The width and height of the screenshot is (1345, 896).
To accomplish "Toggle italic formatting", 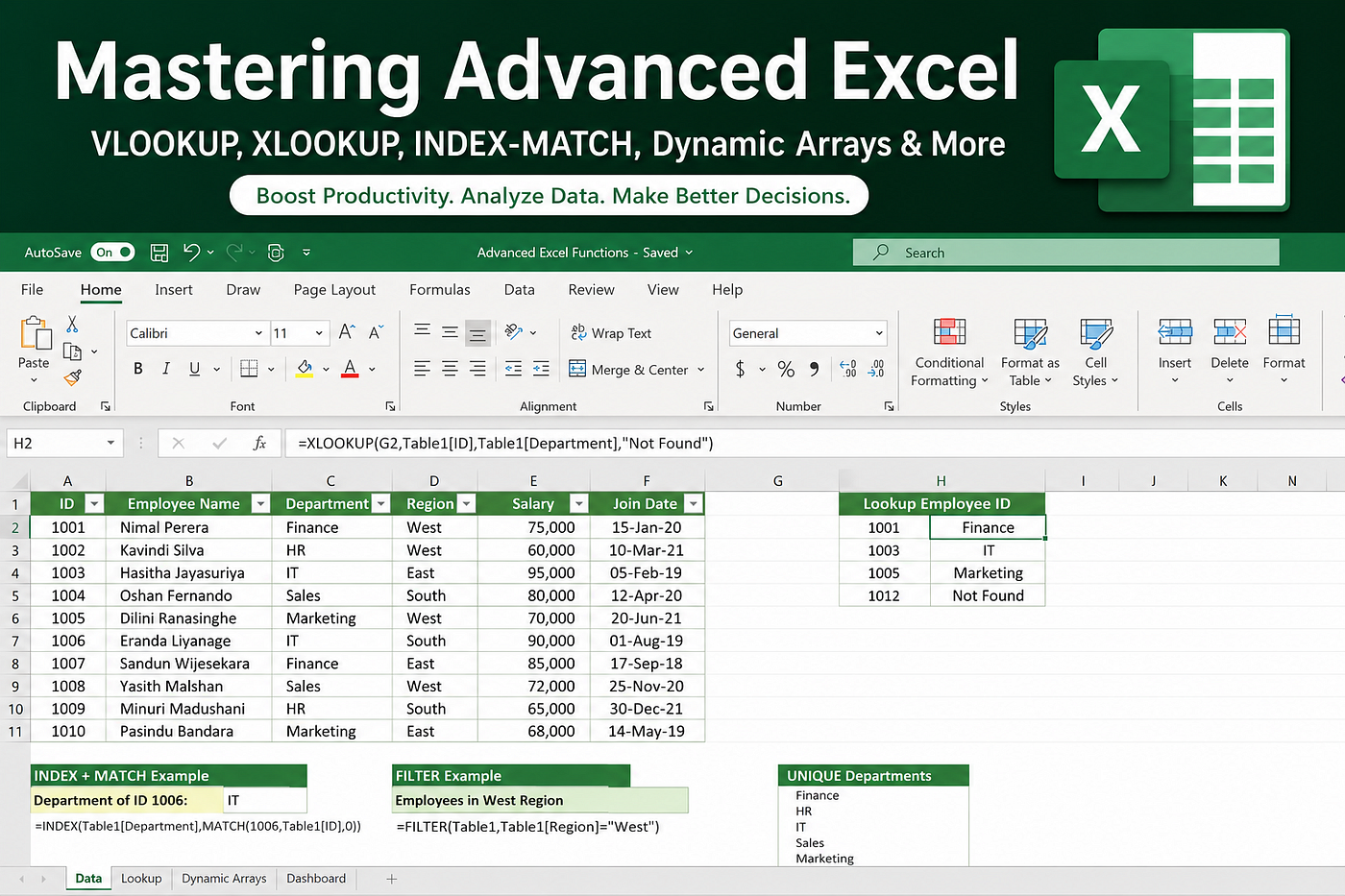I will tap(166, 369).
